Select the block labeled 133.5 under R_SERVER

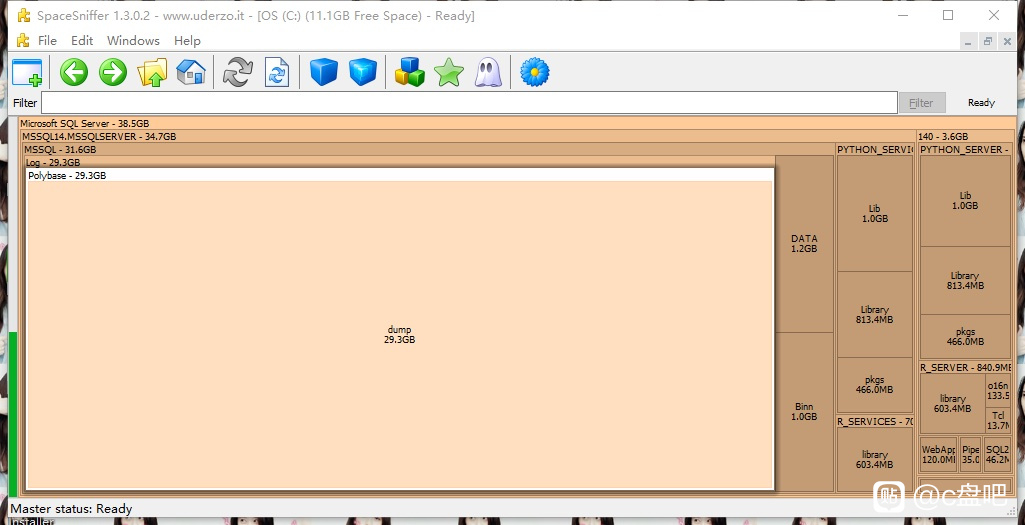[x=998, y=390]
